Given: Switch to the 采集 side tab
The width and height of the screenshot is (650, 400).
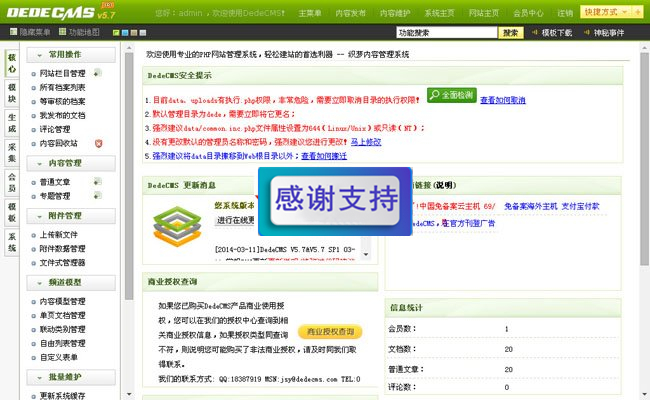Looking at the screenshot, I should coord(12,153).
